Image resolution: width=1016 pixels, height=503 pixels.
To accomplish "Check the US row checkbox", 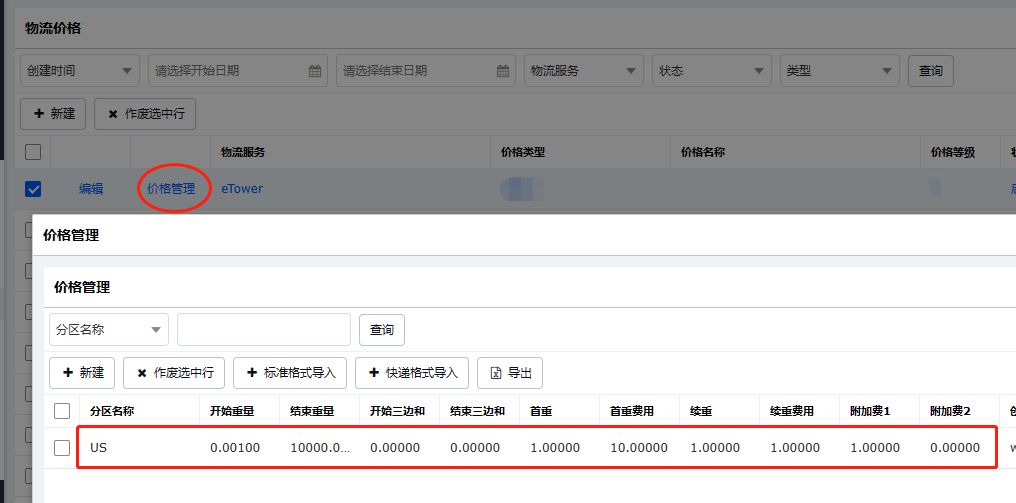I will tap(62, 447).
